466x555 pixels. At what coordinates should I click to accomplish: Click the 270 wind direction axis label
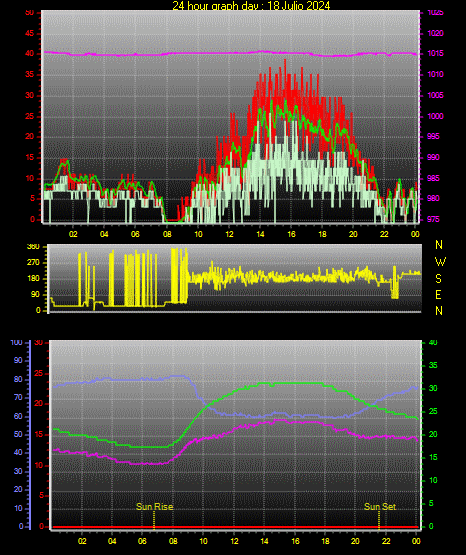coord(33,263)
